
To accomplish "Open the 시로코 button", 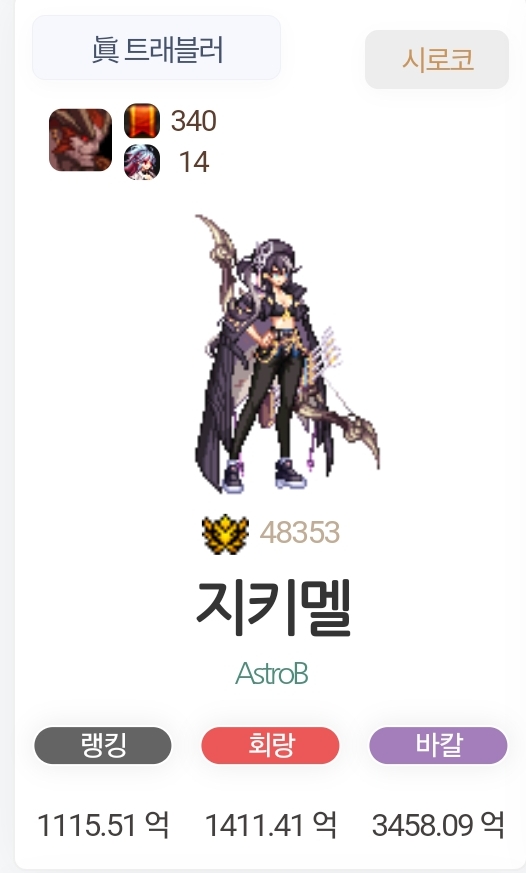I will pos(437,60).
